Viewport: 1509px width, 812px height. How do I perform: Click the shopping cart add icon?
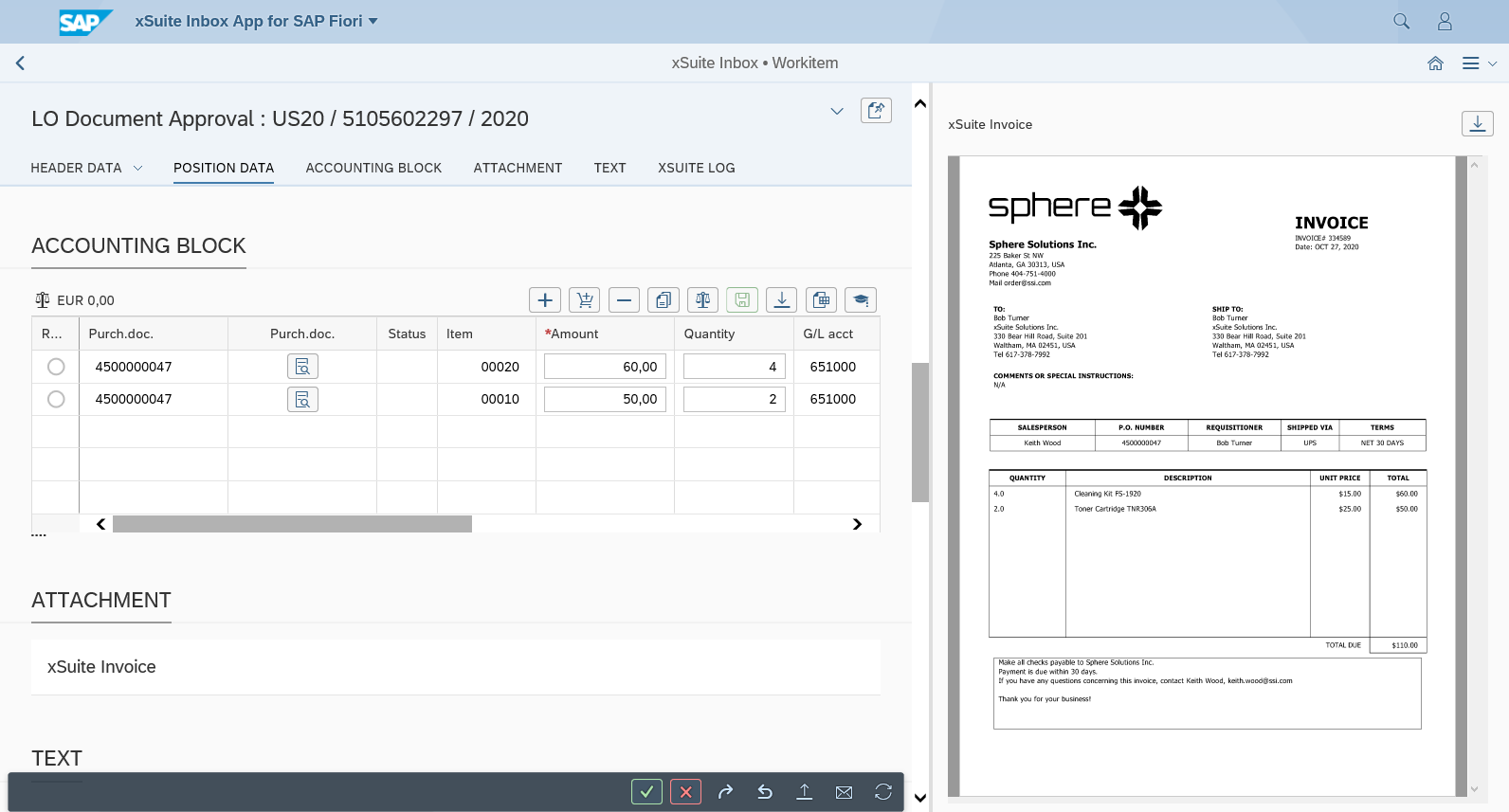point(585,300)
